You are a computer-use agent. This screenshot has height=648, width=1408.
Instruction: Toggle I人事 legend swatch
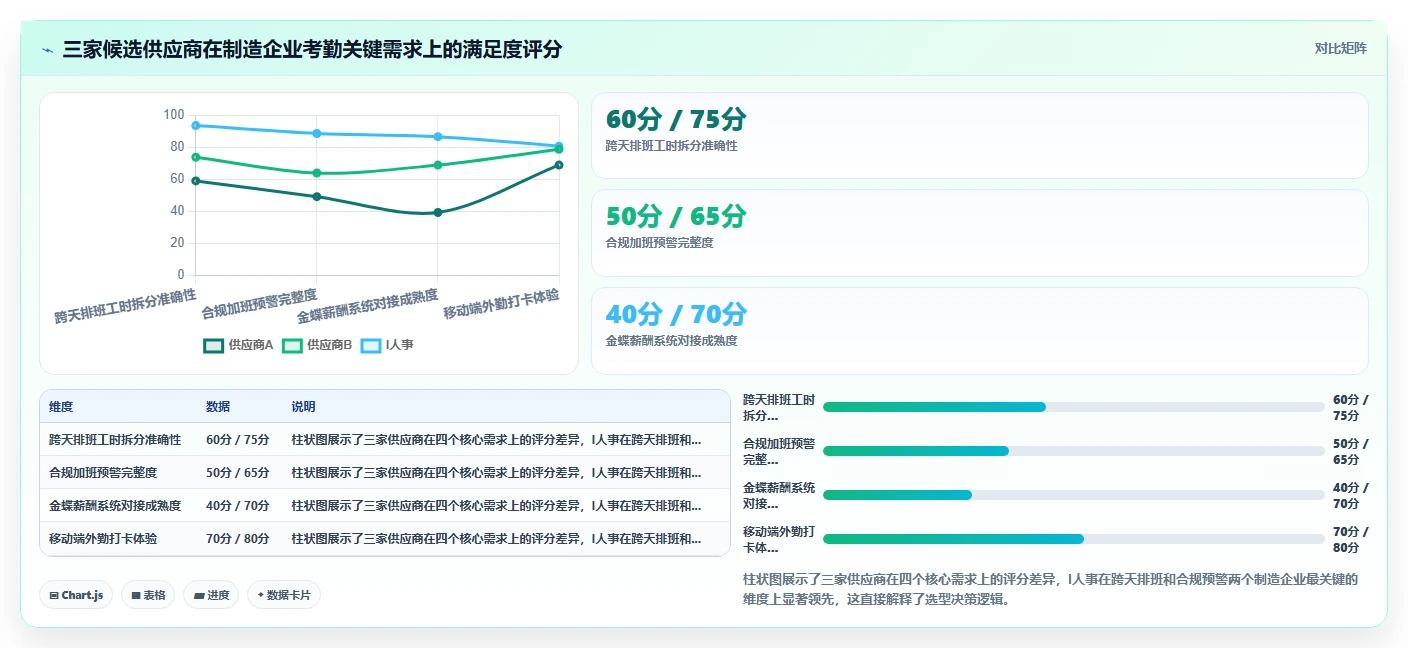[x=371, y=345]
